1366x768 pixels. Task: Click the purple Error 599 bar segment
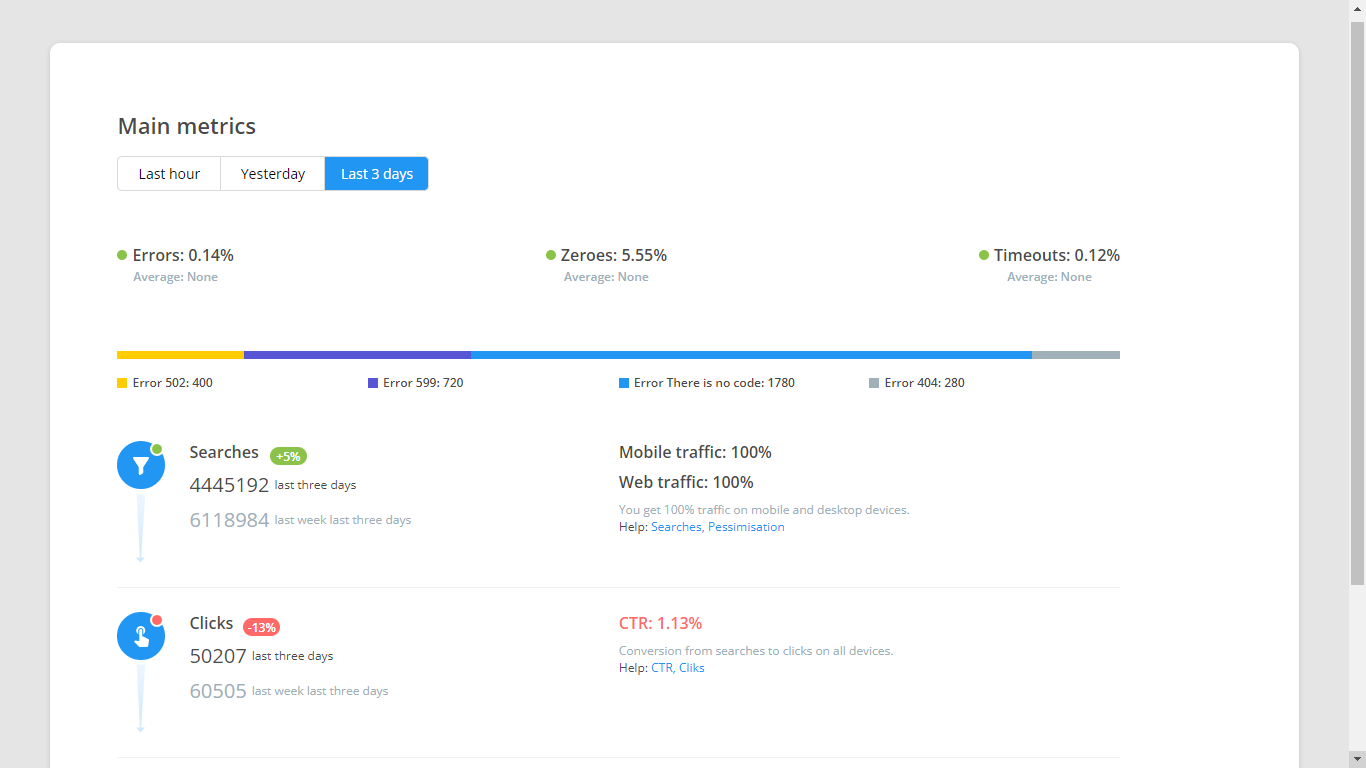357,355
